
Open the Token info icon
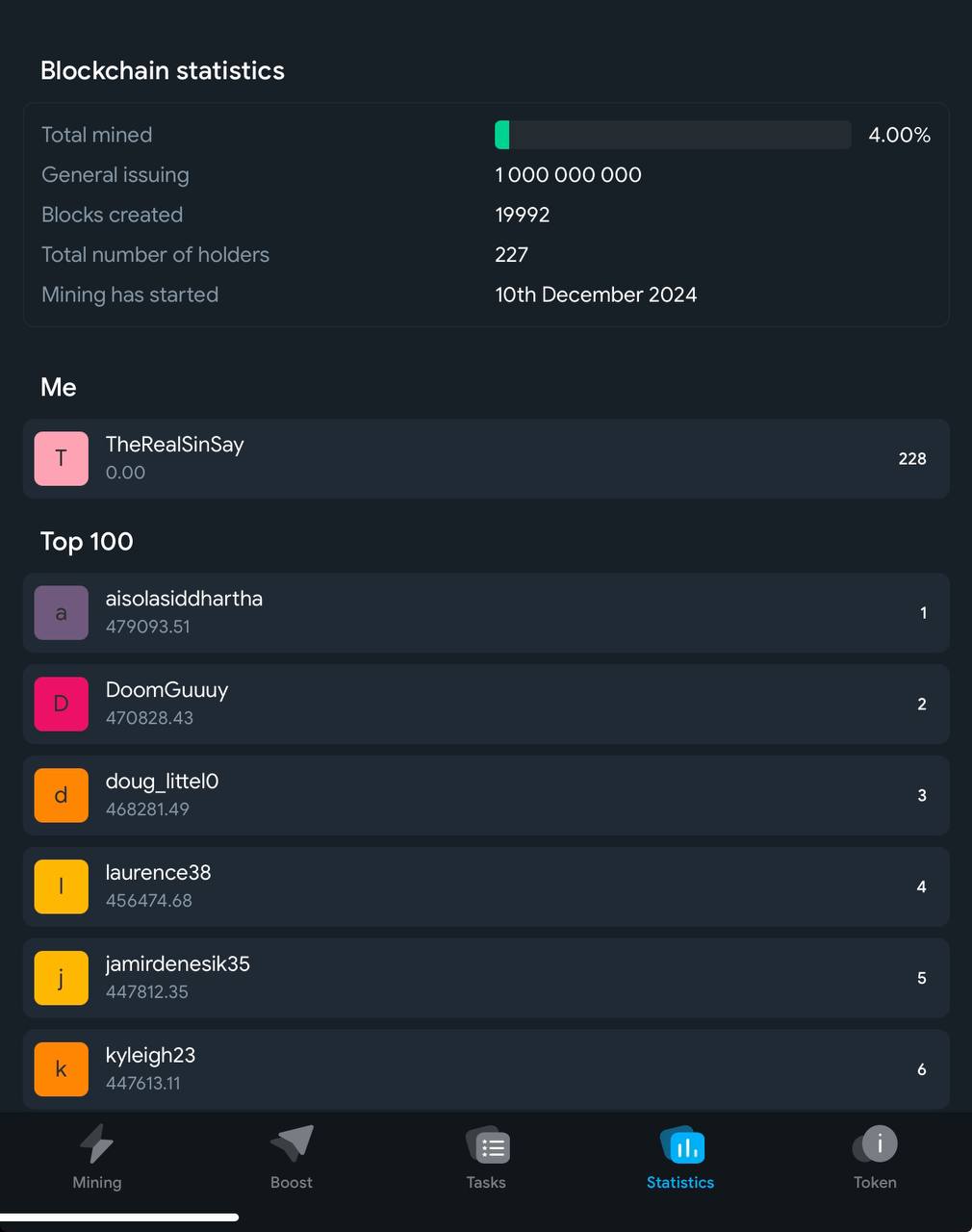876,1144
